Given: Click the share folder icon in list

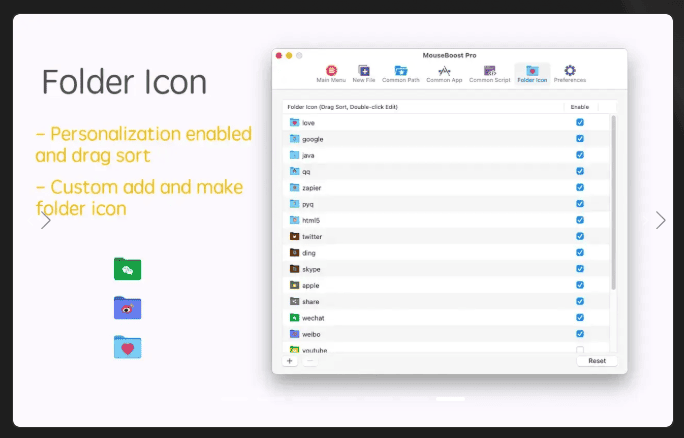Looking at the screenshot, I should (x=294, y=301).
